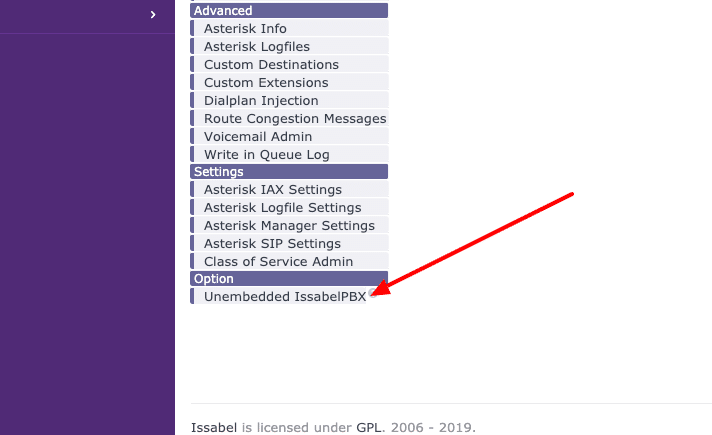Open Asterisk Info page

[x=245, y=29]
